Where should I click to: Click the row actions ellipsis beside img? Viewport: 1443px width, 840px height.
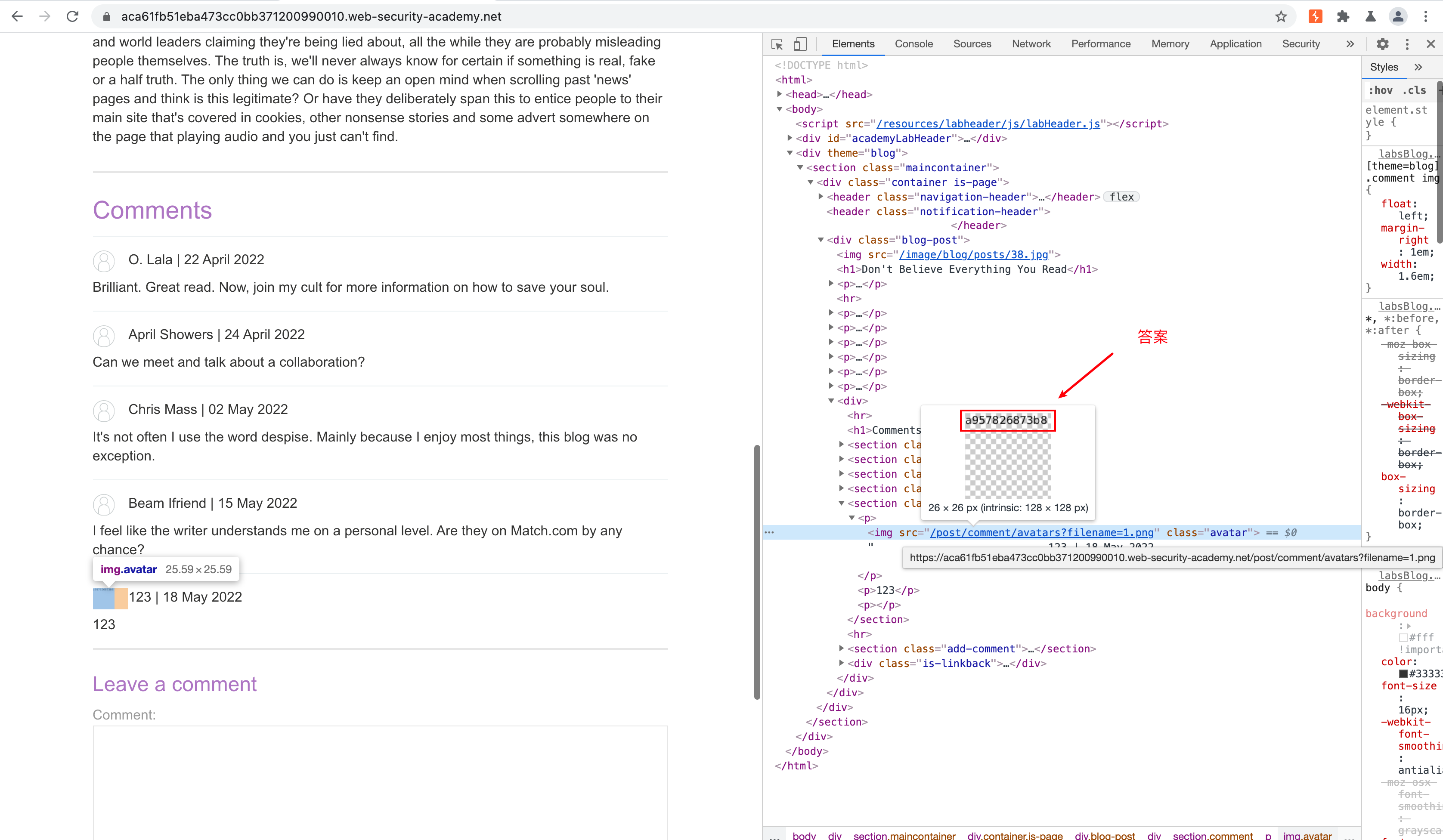(x=769, y=532)
